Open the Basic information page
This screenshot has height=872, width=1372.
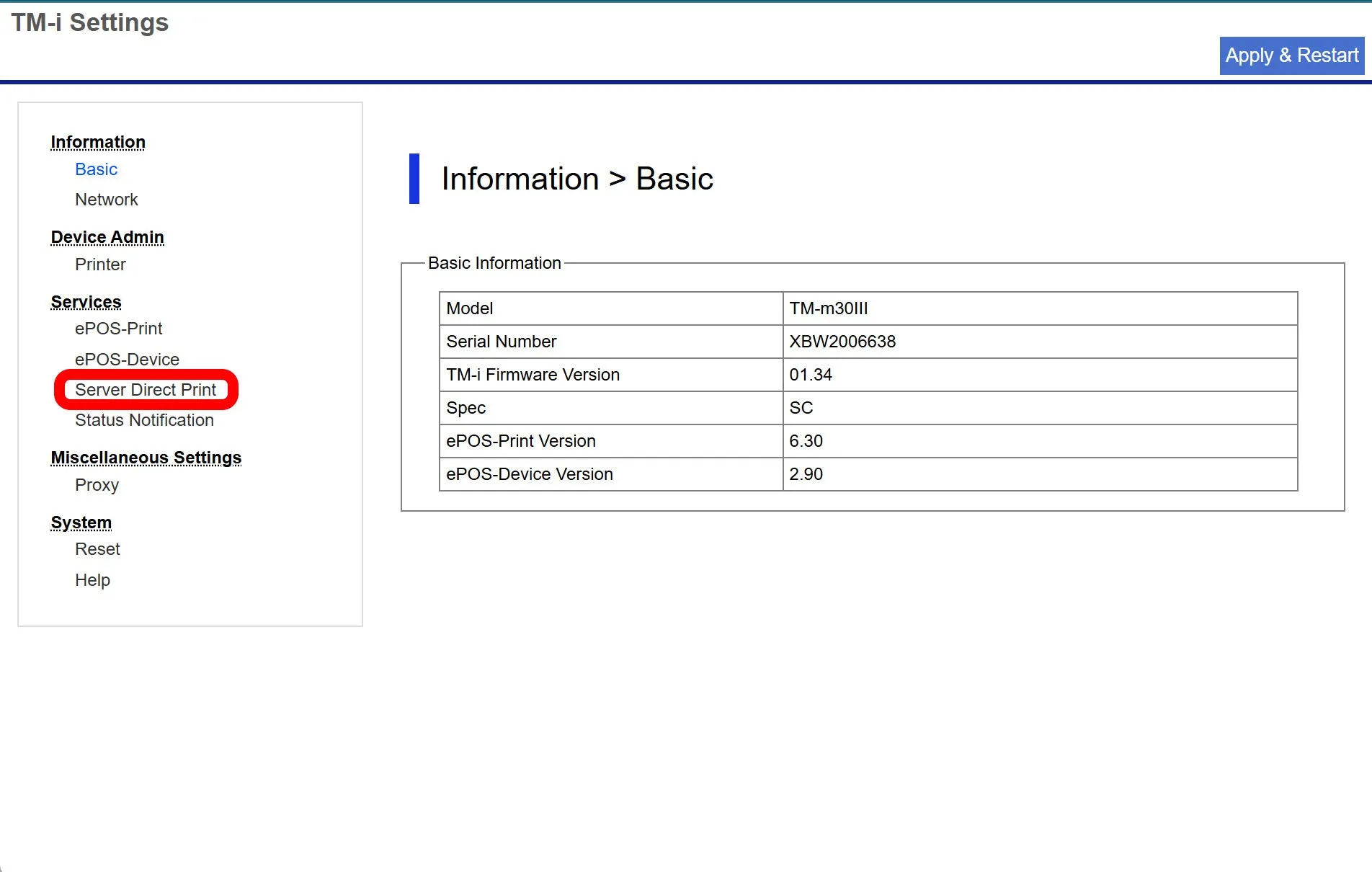[96, 169]
